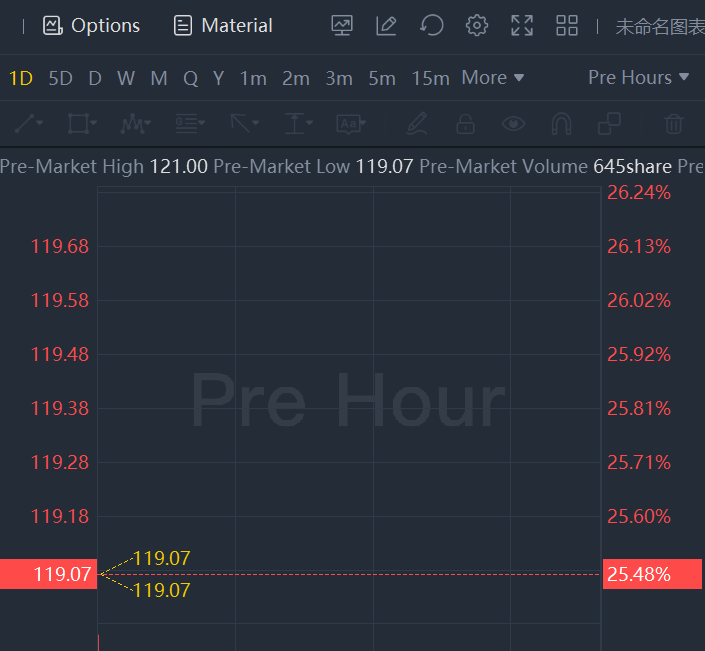Switch to the 5D timeframe tab
This screenshot has width=705, height=651.
click(x=61, y=78)
